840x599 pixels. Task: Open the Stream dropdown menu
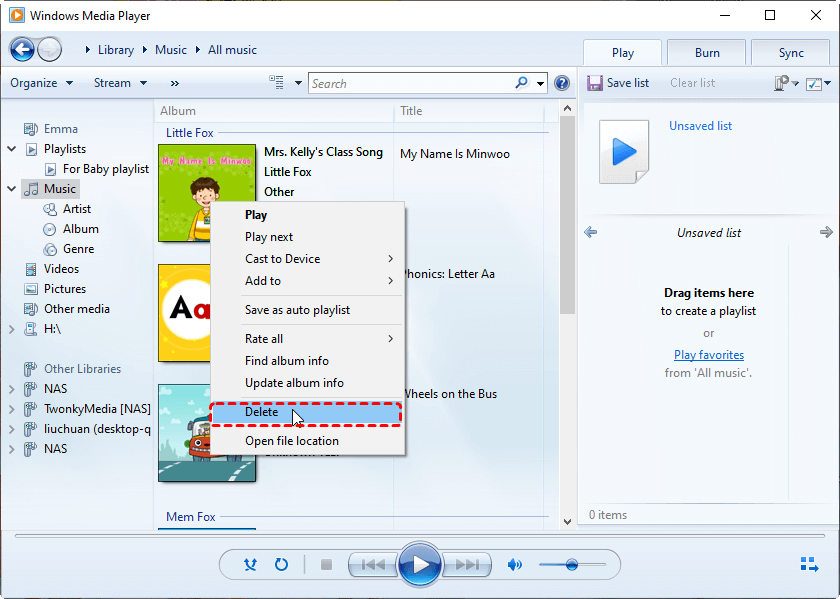tap(120, 83)
